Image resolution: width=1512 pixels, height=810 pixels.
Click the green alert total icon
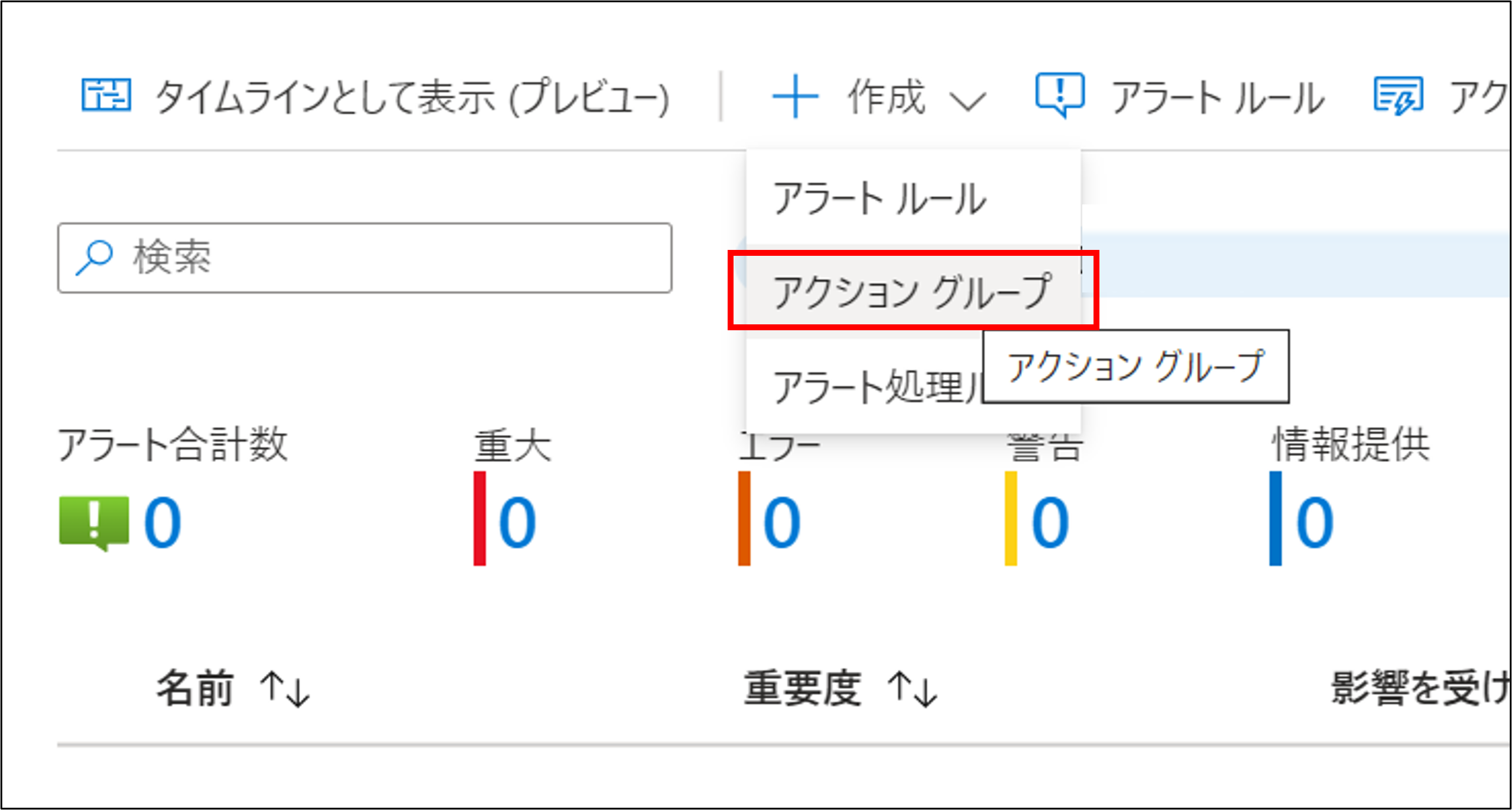coord(94,522)
